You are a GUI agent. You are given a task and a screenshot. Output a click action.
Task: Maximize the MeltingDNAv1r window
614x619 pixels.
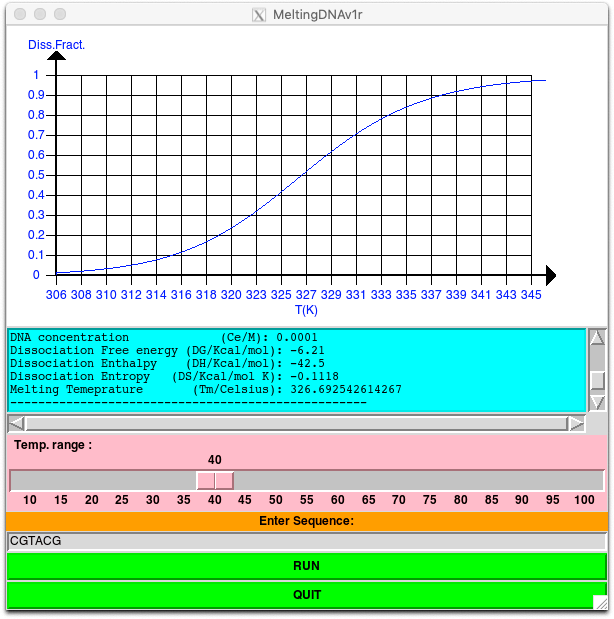tap(59, 15)
